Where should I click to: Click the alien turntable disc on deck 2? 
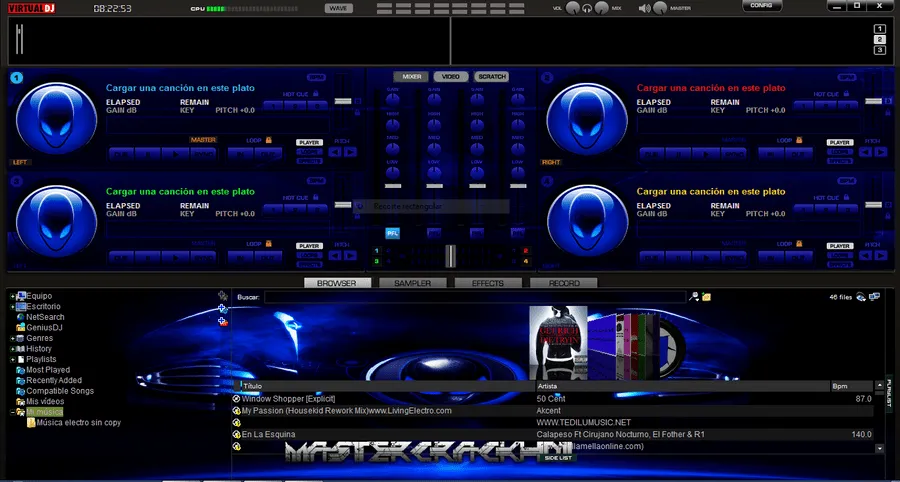point(587,118)
